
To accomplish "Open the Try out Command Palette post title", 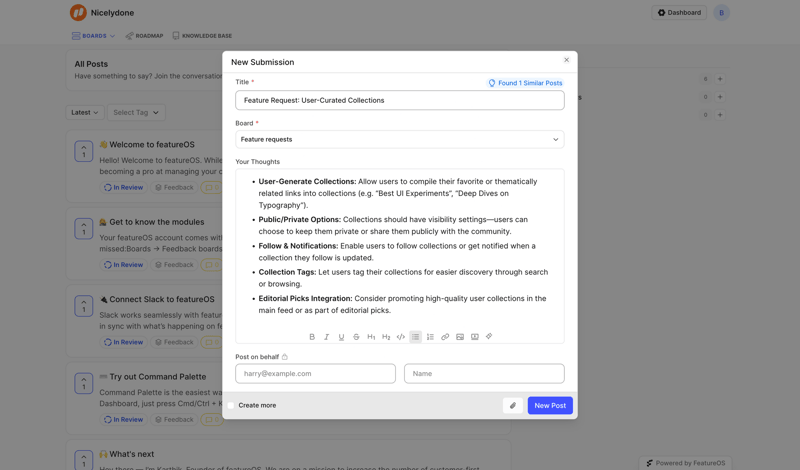I will 158,377.
